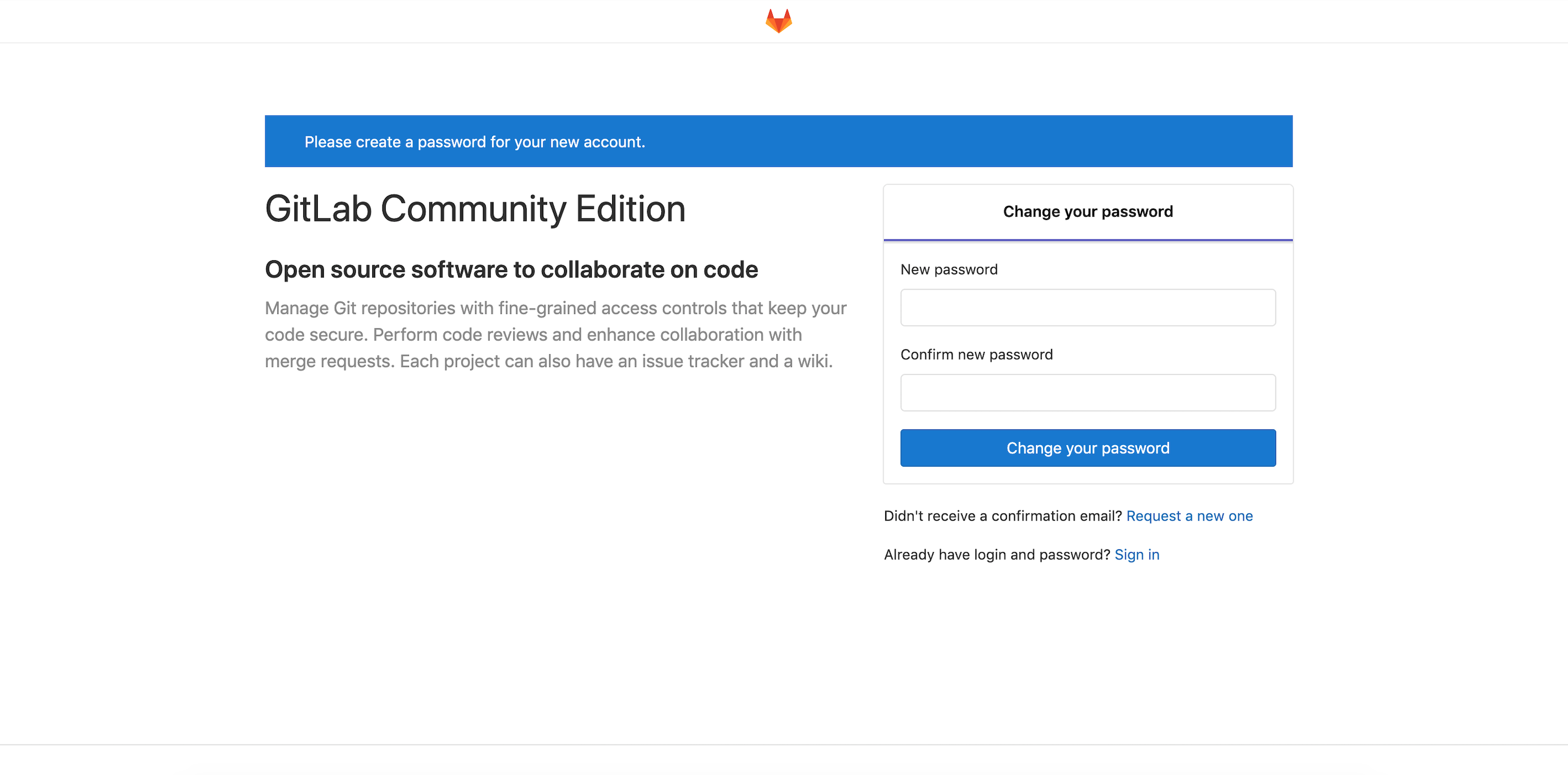The width and height of the screenshot is (1568, 775).
Task: Click the New password label
Action: point(949,269)
